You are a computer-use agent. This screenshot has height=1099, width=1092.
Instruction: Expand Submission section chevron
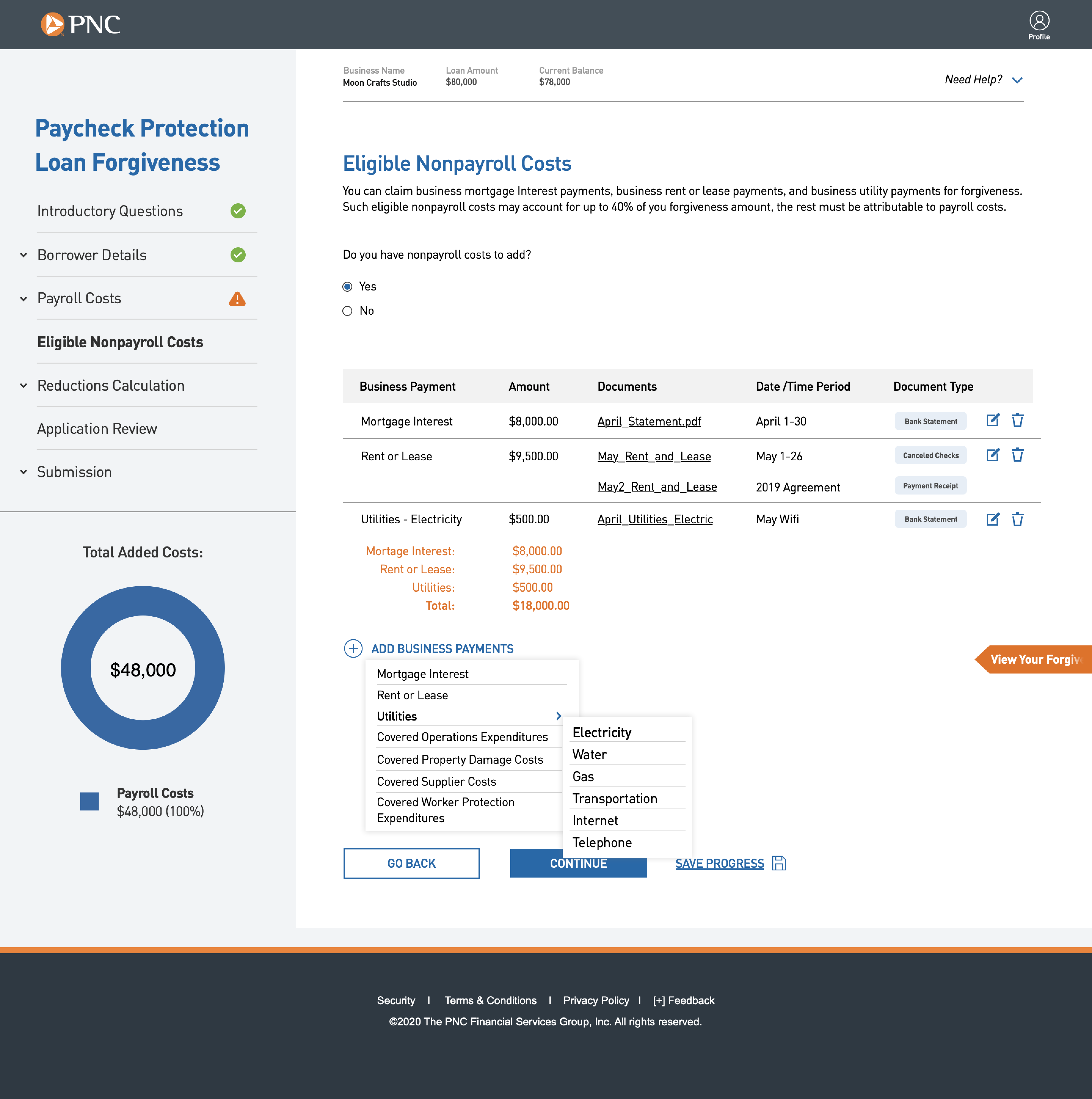(23, 472)
